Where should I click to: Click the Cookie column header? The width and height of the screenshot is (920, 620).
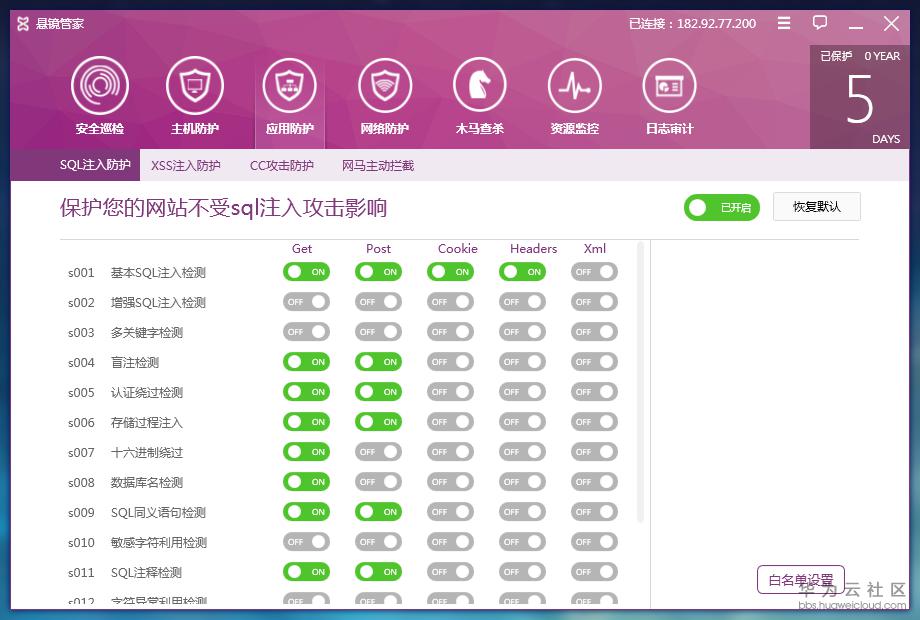pyautogui.click(x=458, y=249)
